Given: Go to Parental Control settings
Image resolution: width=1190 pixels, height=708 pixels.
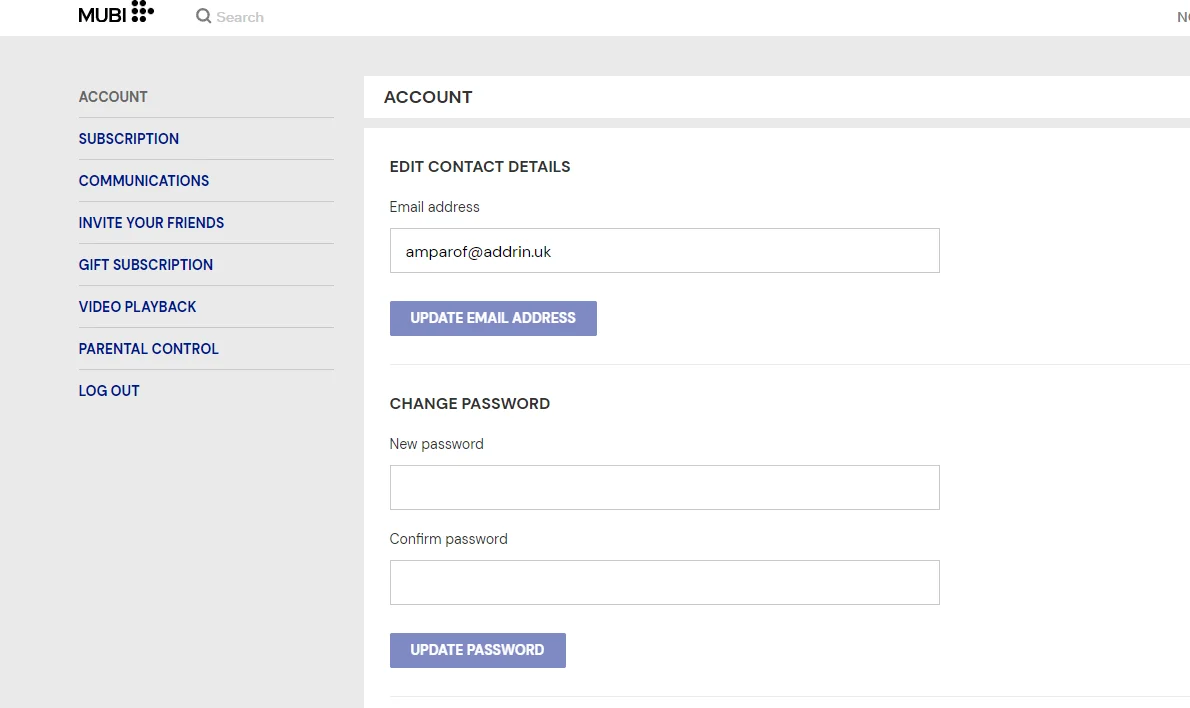Looking at the screenshot, I should click(x=149, y=348).
